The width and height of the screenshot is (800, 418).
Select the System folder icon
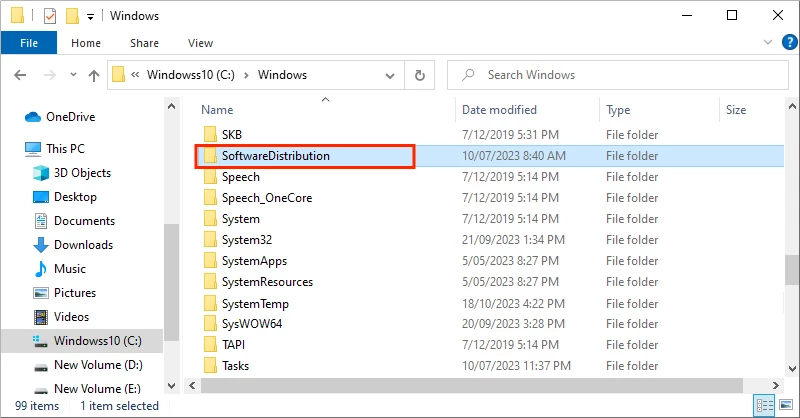coord(210,218)
